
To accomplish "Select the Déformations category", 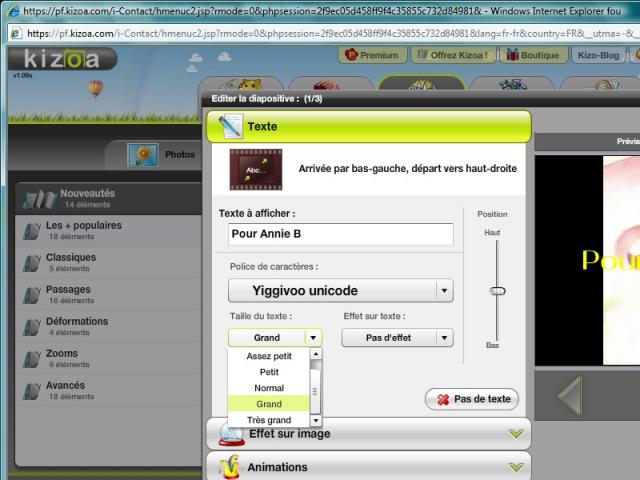I will click(109, 327).
